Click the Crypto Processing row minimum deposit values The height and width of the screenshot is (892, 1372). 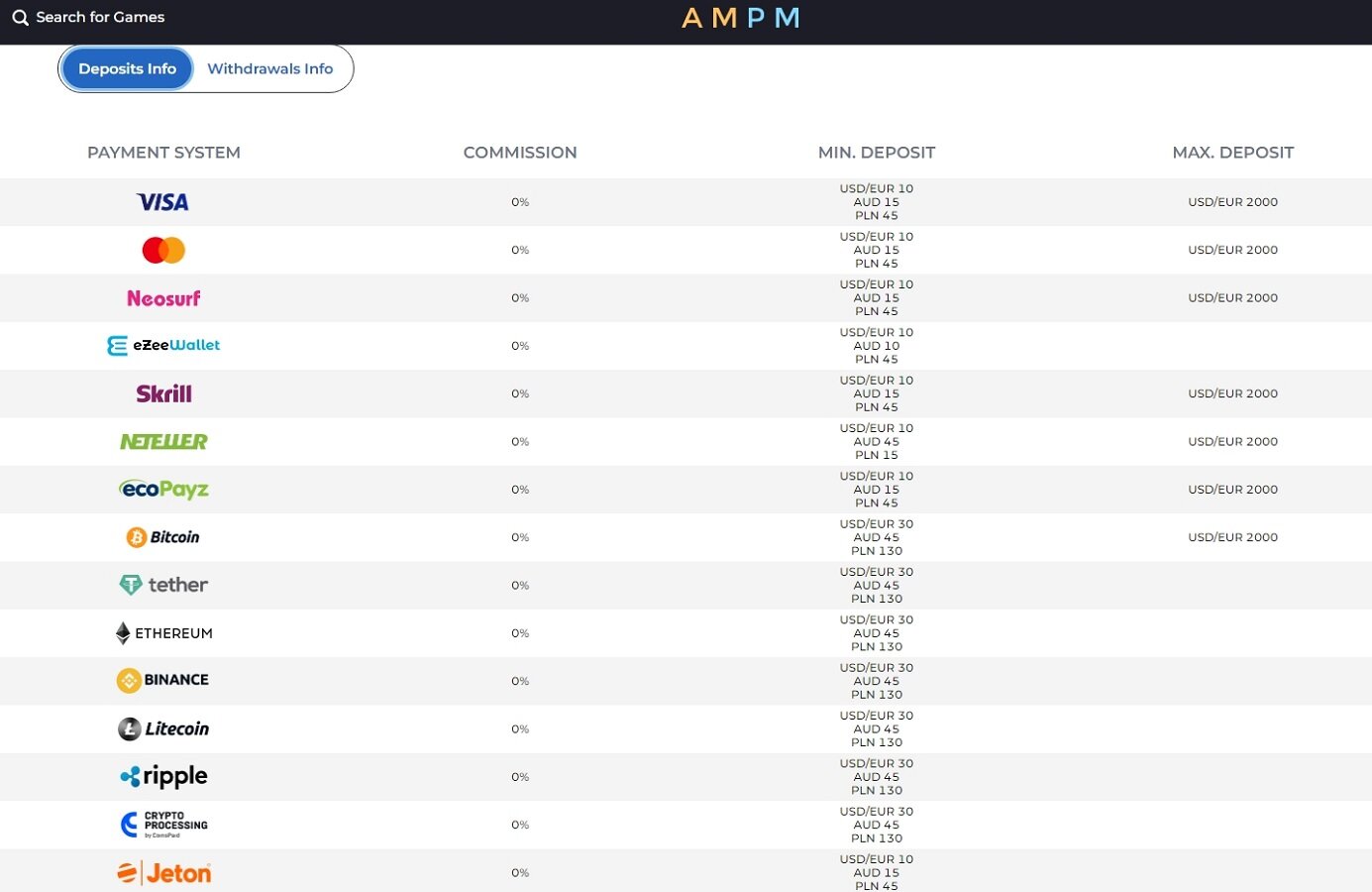(x=877, y=825)
